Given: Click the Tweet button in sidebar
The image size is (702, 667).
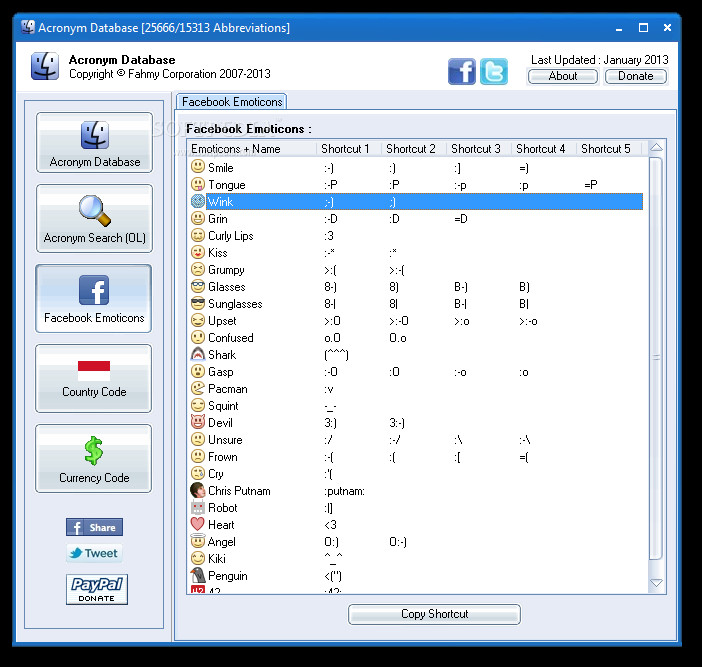Looking at the screenshot, I should tap(94, 553).
